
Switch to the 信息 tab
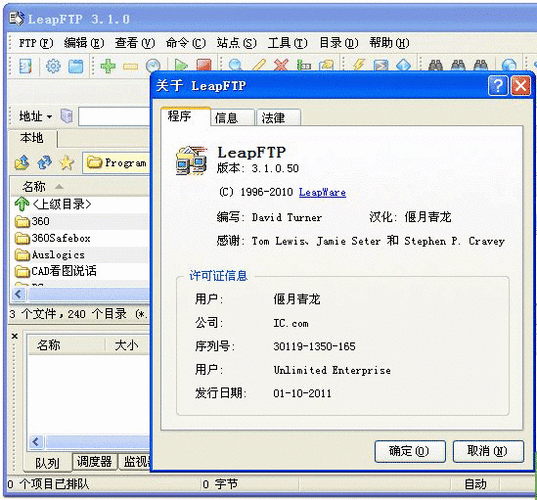point(232,118)
